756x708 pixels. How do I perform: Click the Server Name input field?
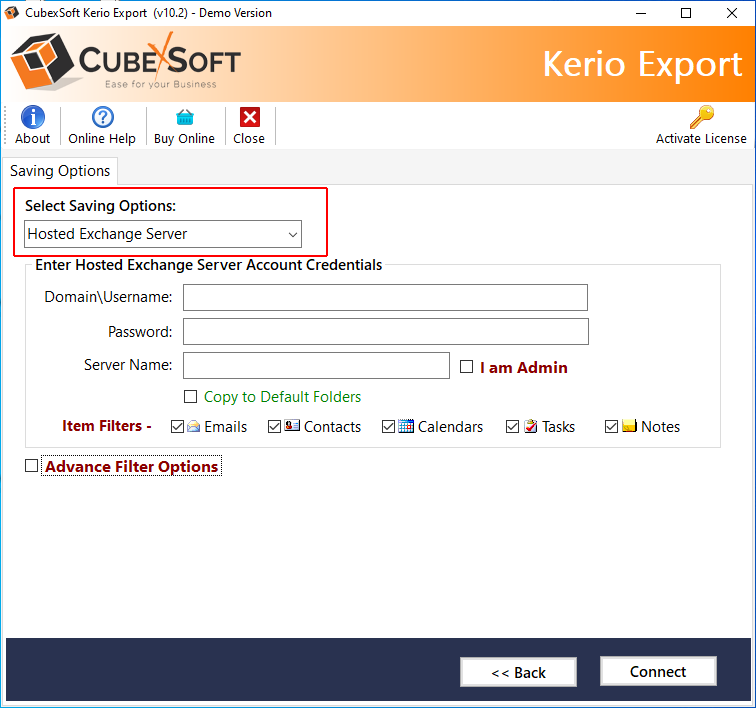316,365
